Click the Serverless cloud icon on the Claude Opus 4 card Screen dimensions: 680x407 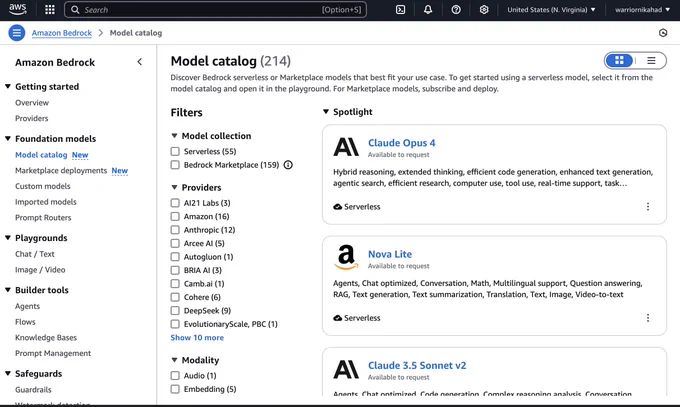tap(337, 207)
